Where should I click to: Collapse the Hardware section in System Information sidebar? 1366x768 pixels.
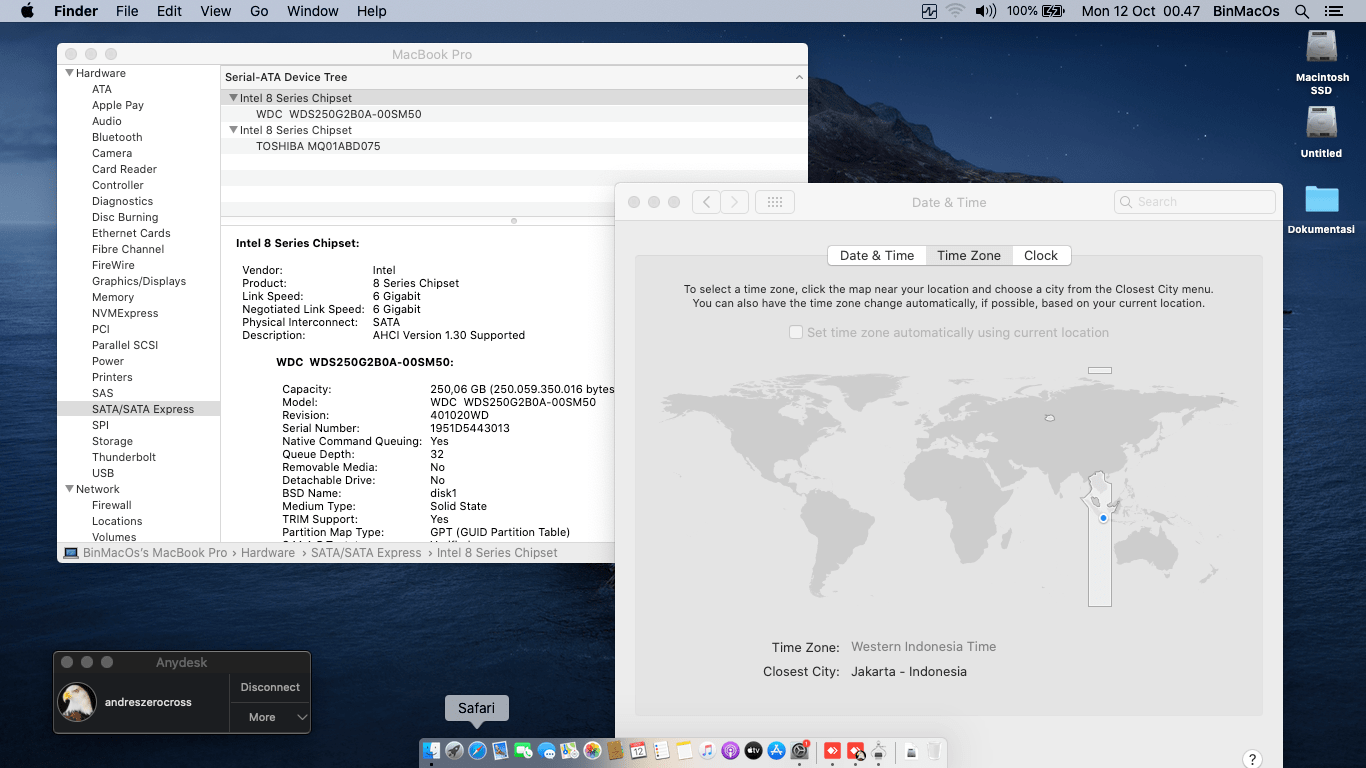pos(68,72)
